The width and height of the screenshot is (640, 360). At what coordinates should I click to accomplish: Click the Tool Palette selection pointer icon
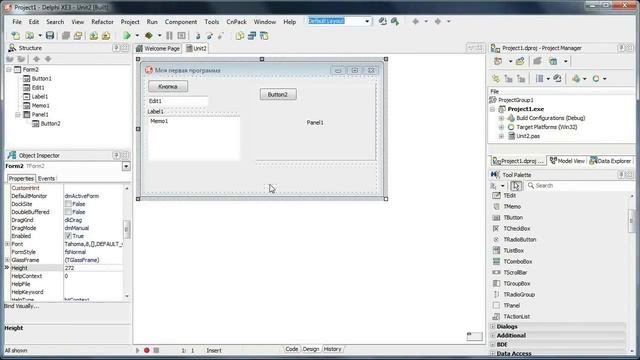click(x=516, y=186)
